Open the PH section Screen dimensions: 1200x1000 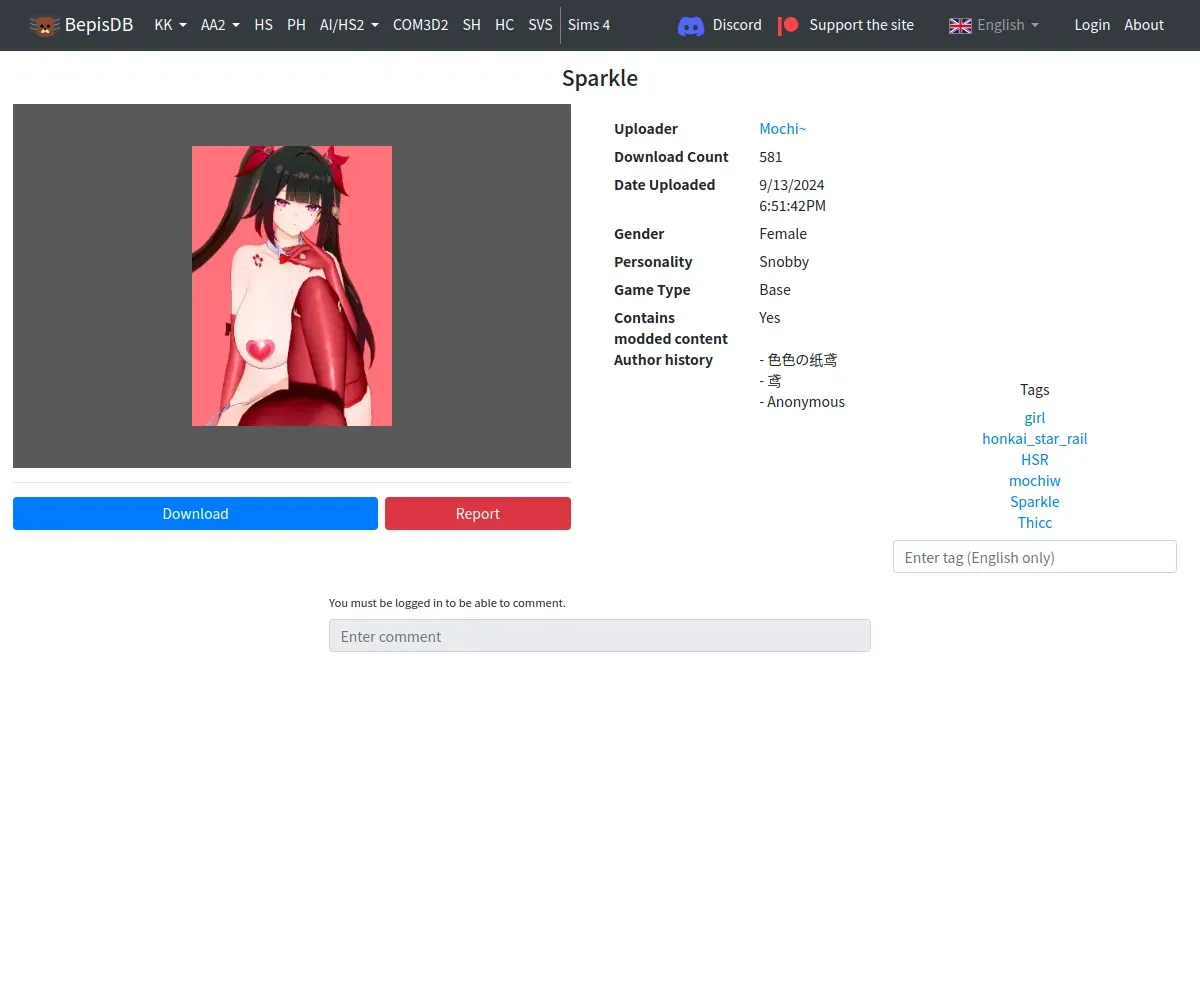(x=296, y=25)
